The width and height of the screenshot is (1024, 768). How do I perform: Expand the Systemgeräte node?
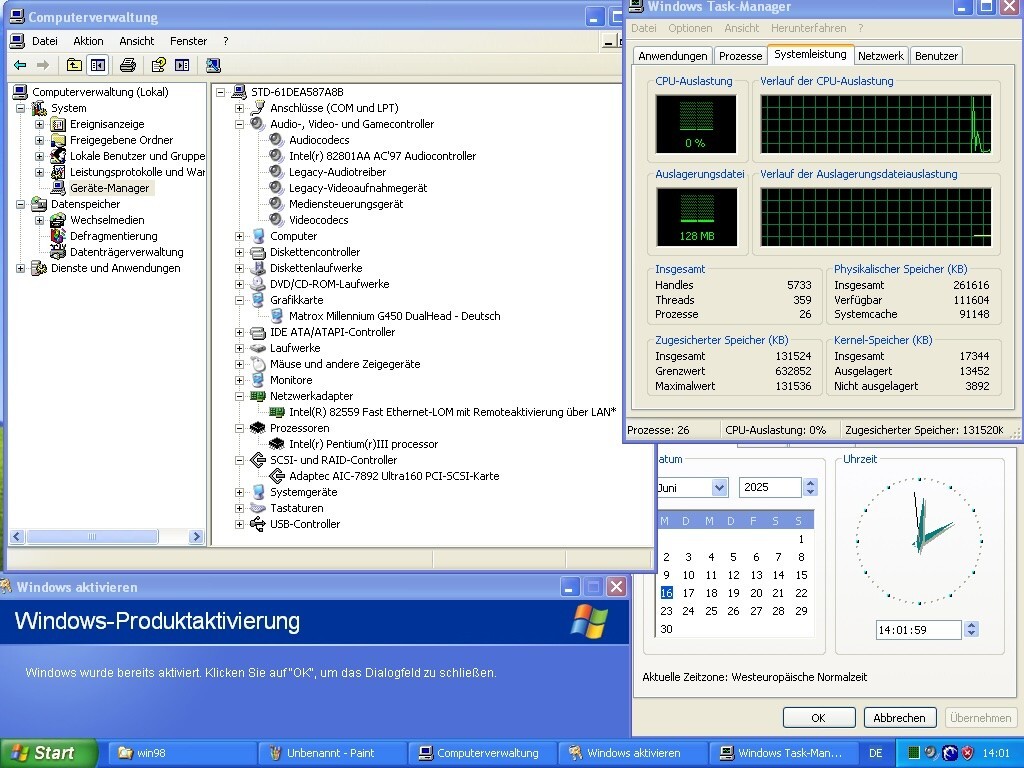point(240,492)
